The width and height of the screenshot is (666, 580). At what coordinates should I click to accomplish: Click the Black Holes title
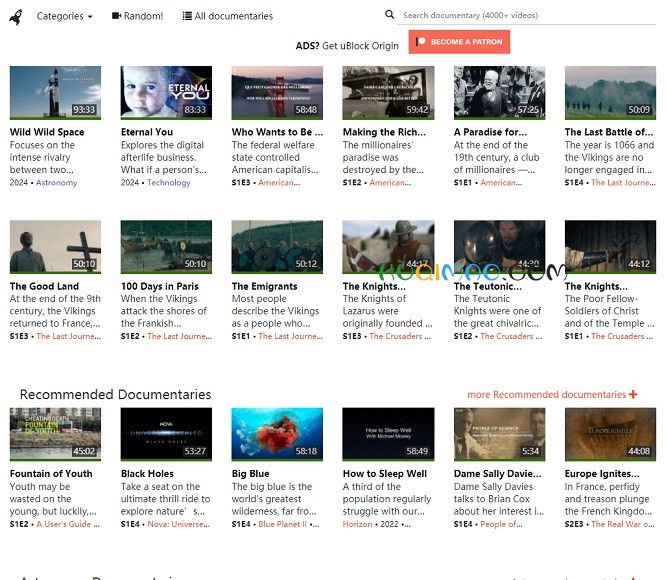[147, 473]
